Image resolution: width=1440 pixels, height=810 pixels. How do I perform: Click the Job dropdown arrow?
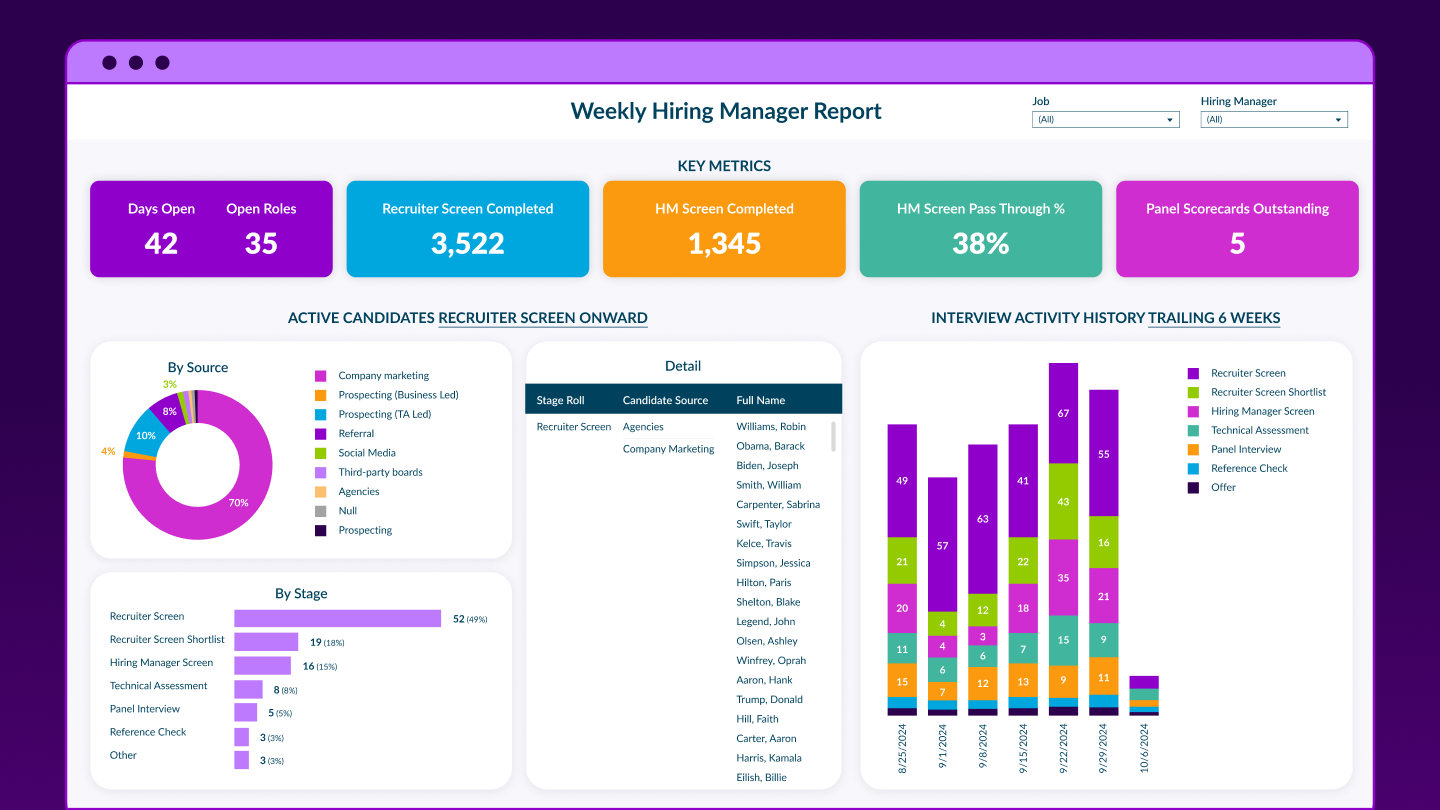[1170, 120]
